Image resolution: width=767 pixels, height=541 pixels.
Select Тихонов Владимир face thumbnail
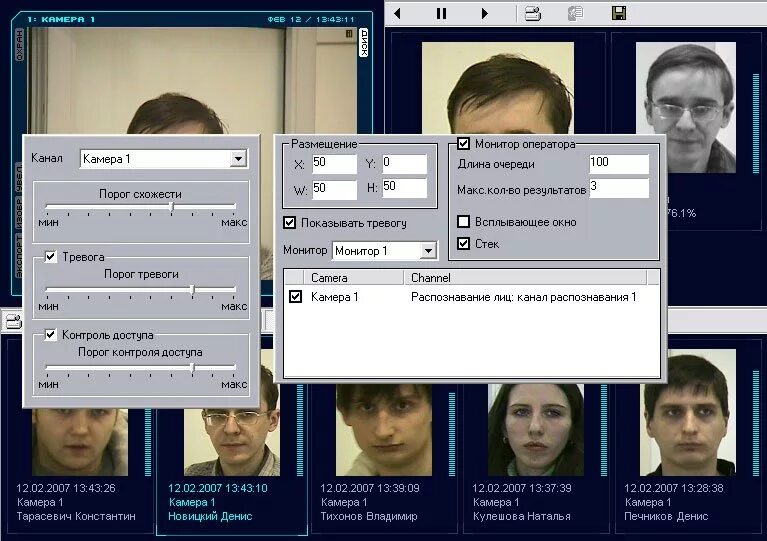(384, 430)
